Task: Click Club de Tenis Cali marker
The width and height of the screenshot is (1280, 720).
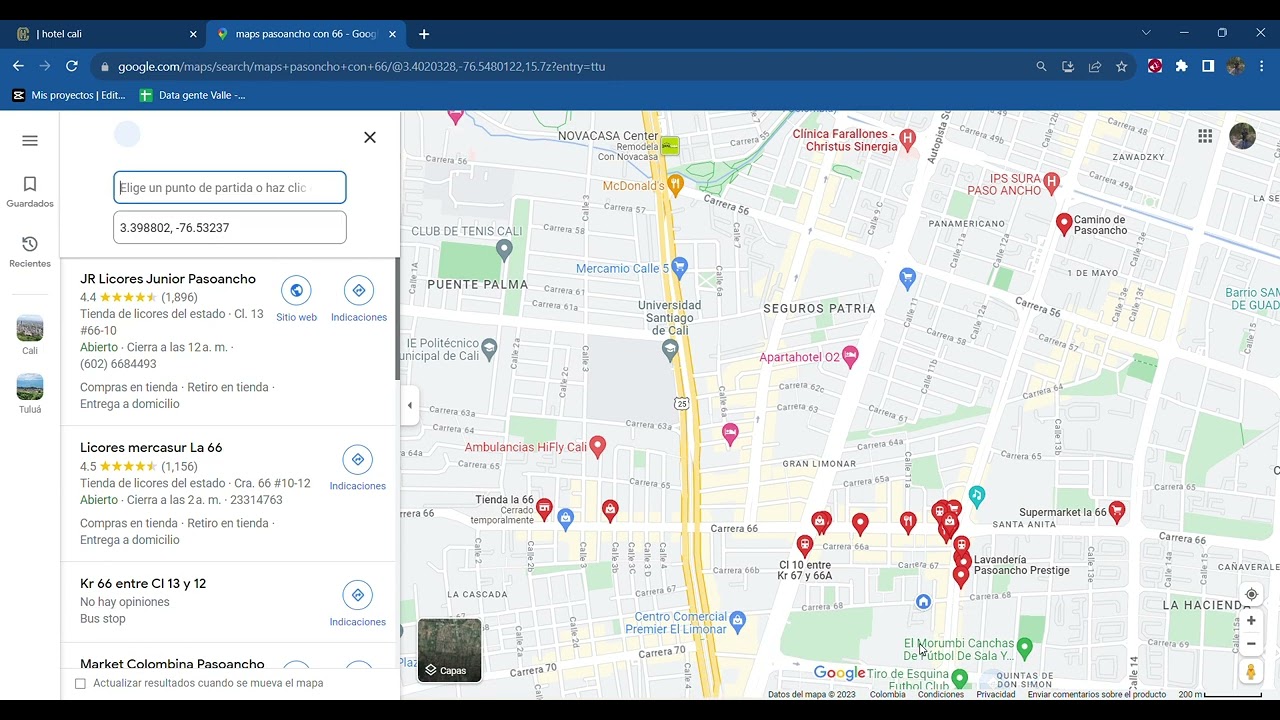Action: click(504, 247)
